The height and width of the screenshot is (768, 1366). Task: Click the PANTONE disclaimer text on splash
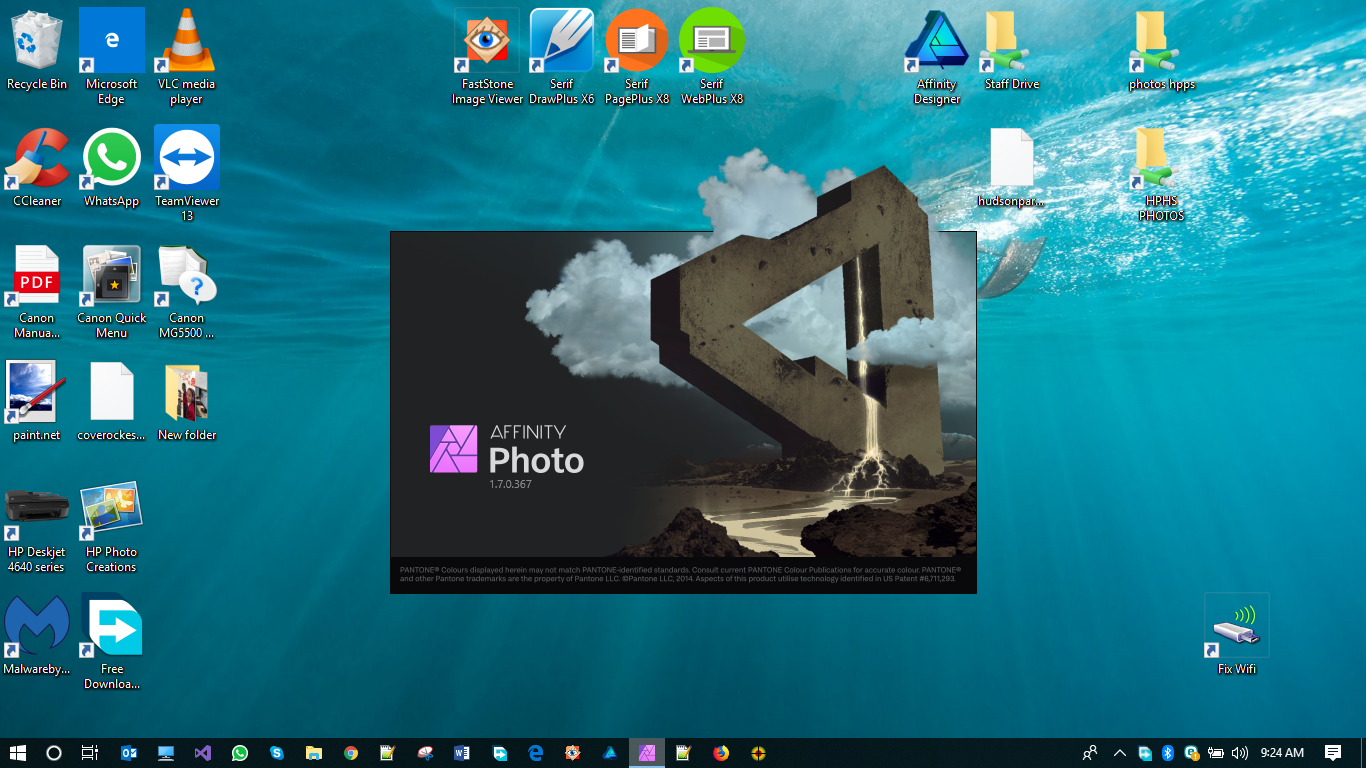click(678, 574)
